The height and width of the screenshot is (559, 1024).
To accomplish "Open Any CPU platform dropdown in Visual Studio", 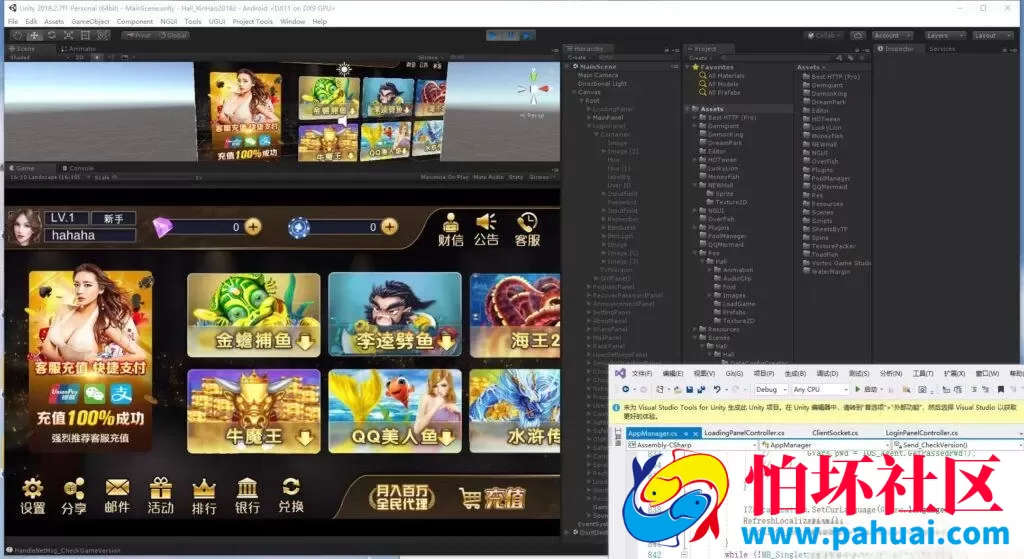I will tap(820, 389).
